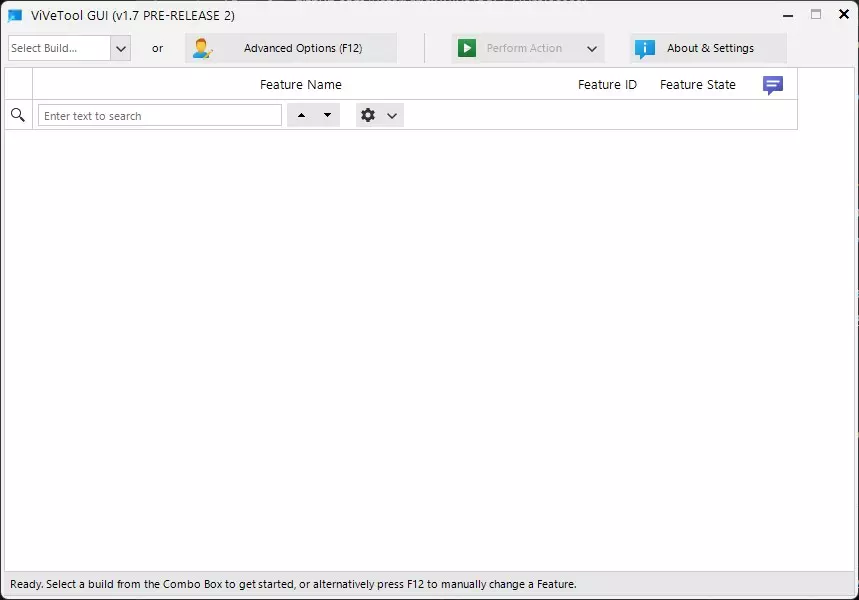Screen dimensions: 859x600
Task: Click the magnifier search icon
Action: tap(18, 115)
